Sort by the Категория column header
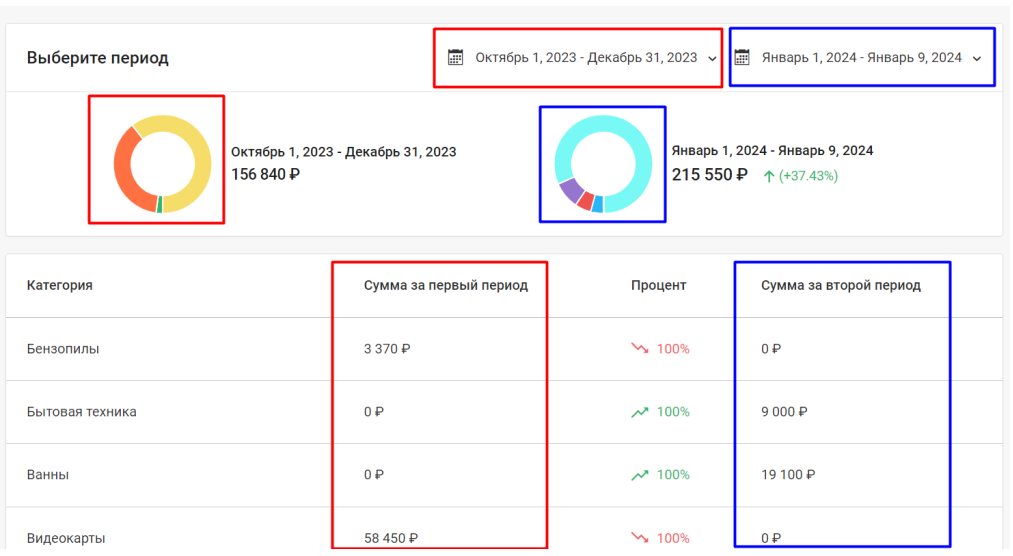This screenshot has width=1013, height=556. click(59, 285)
